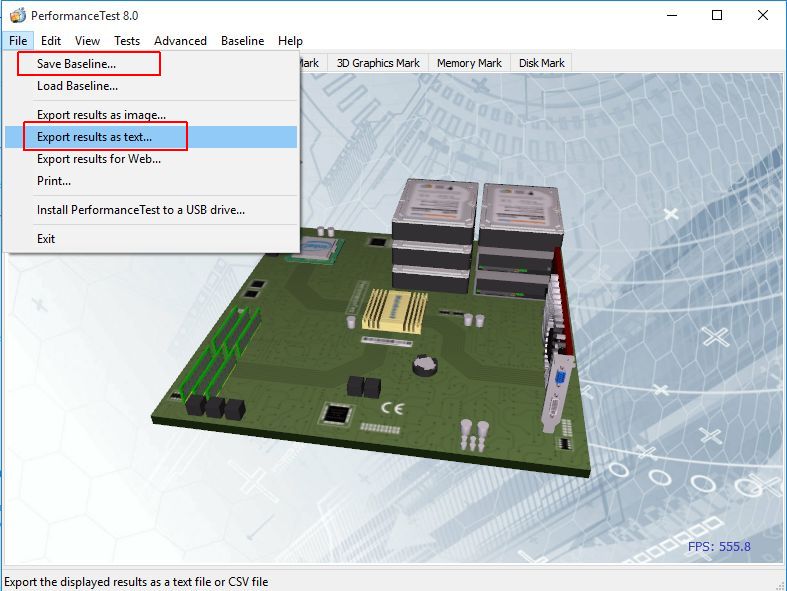Switch to the Memory Mark tab
The image size is (787, 591).
(x=469, y=63)
